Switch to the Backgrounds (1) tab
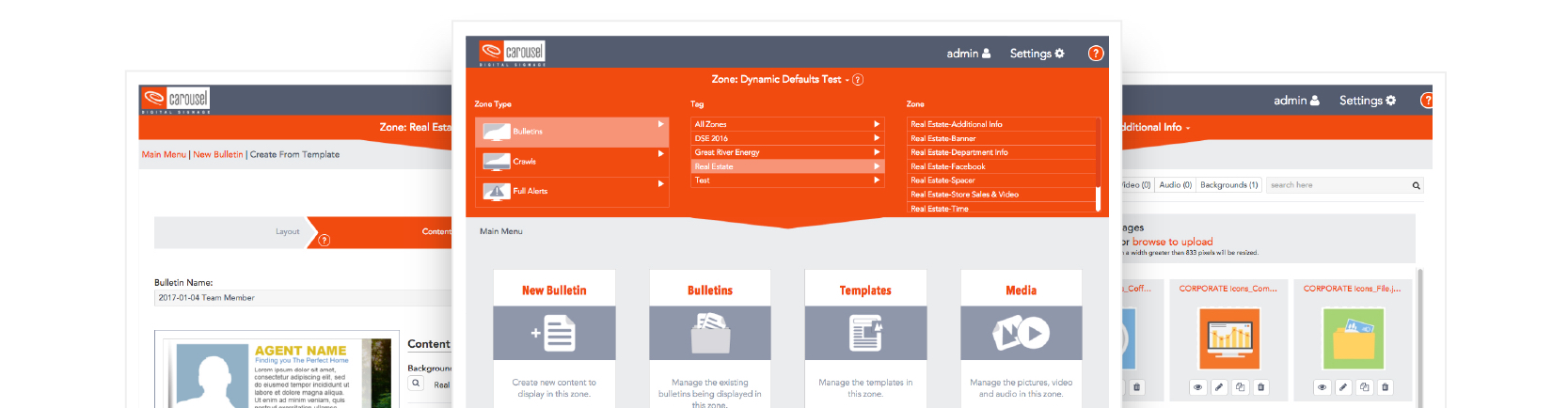The width and height of the screenshot is (1568, 408). point(1228,185)
